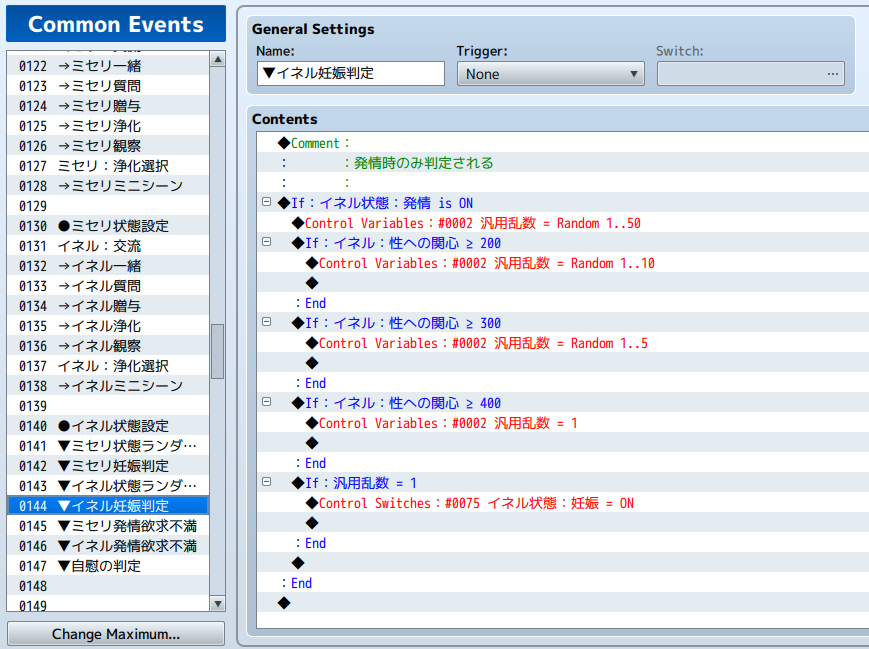Select common event 0131 イネル:交流
This screenshot has height=649, width=869.
click(x=108, y=246)
